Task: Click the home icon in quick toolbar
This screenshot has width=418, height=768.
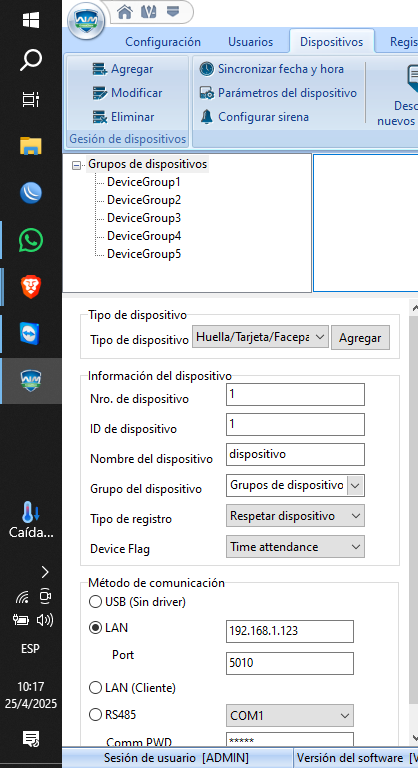Action: pyautogui.click(x=125, y=12)
